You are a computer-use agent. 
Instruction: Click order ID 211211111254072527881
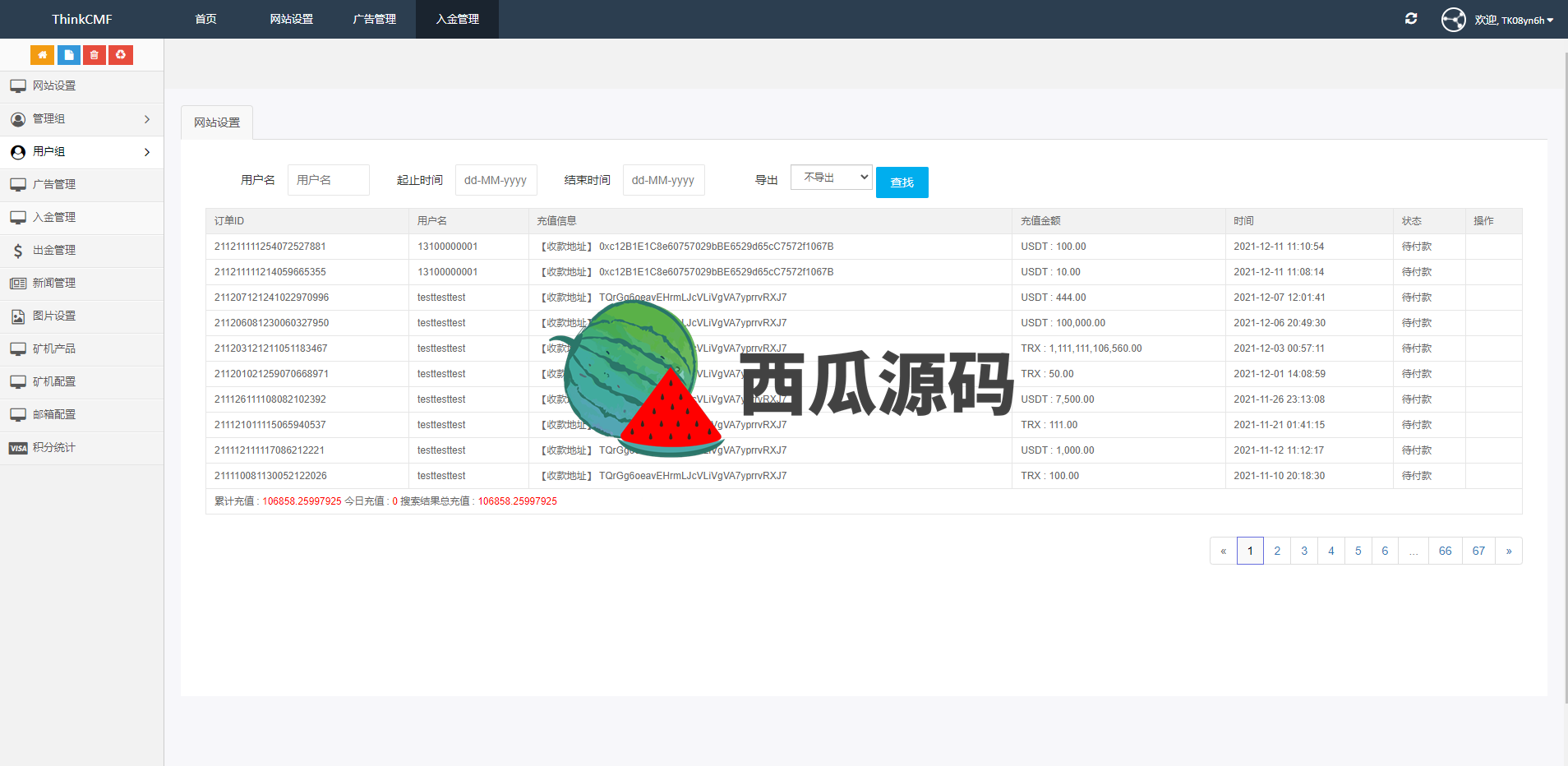click(x=270, y=247)
